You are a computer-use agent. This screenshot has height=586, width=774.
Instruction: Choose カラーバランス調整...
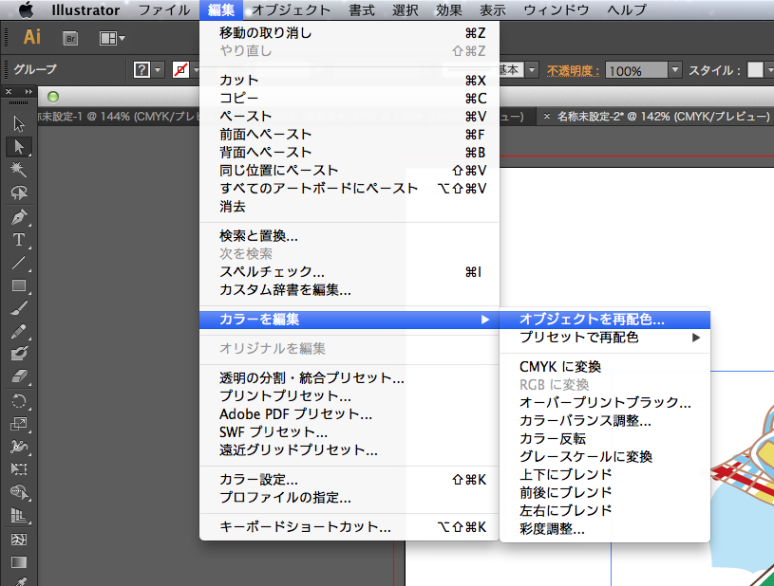(605, 421)
